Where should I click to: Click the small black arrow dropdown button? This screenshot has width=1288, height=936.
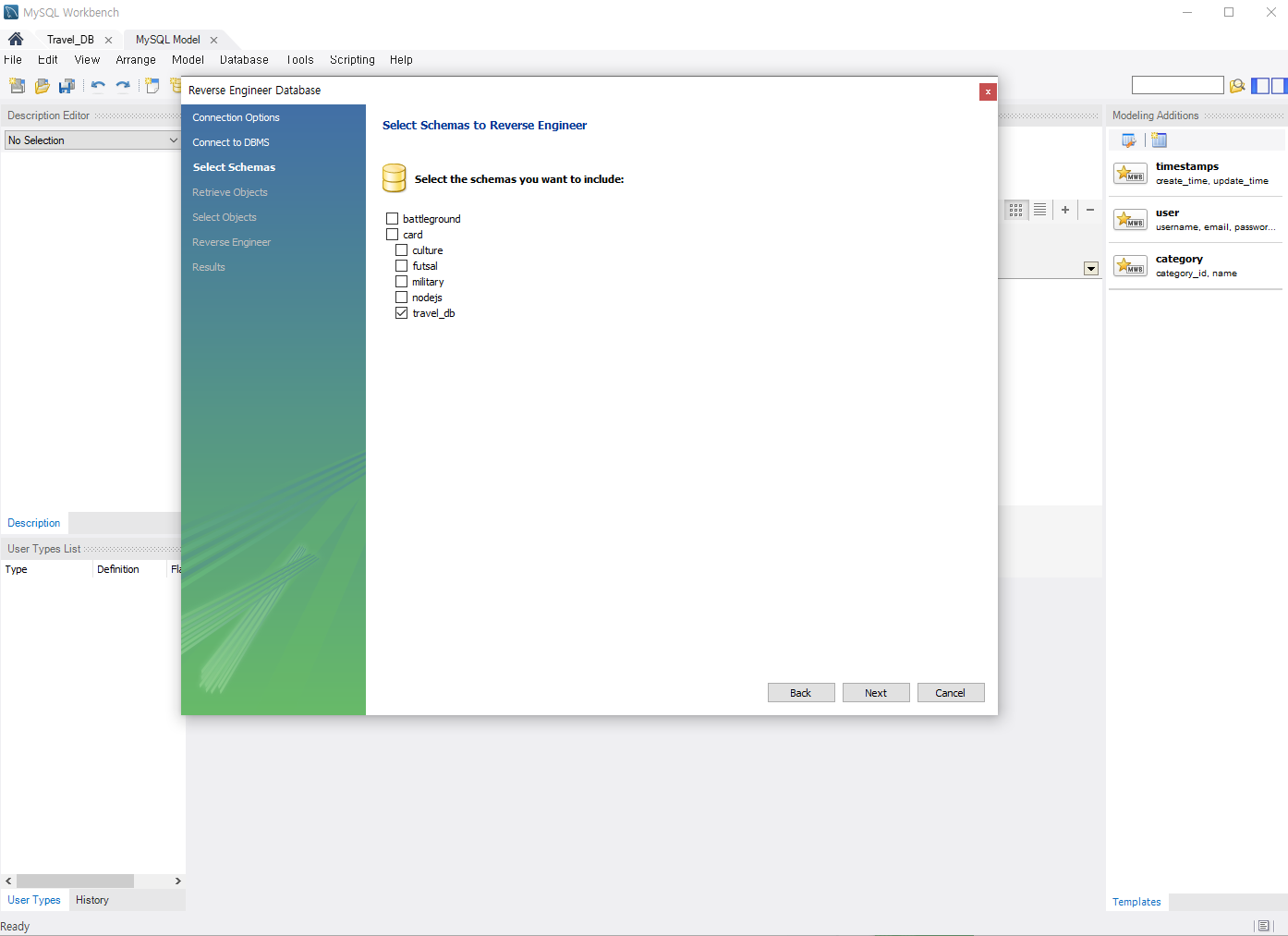pyautogui.click(x=1091, y=269)
